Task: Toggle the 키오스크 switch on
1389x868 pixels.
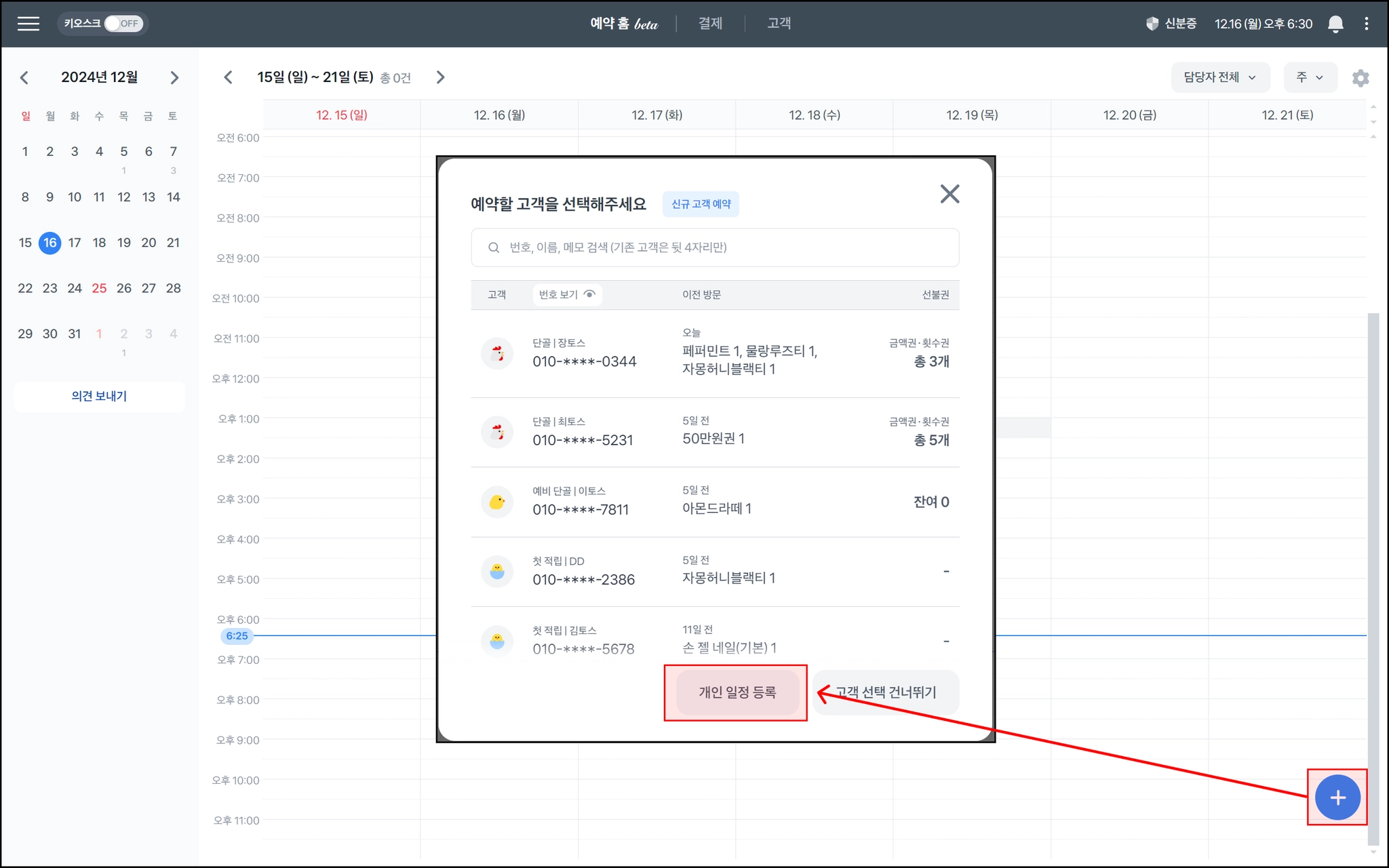Action: [x=123, y=24]
